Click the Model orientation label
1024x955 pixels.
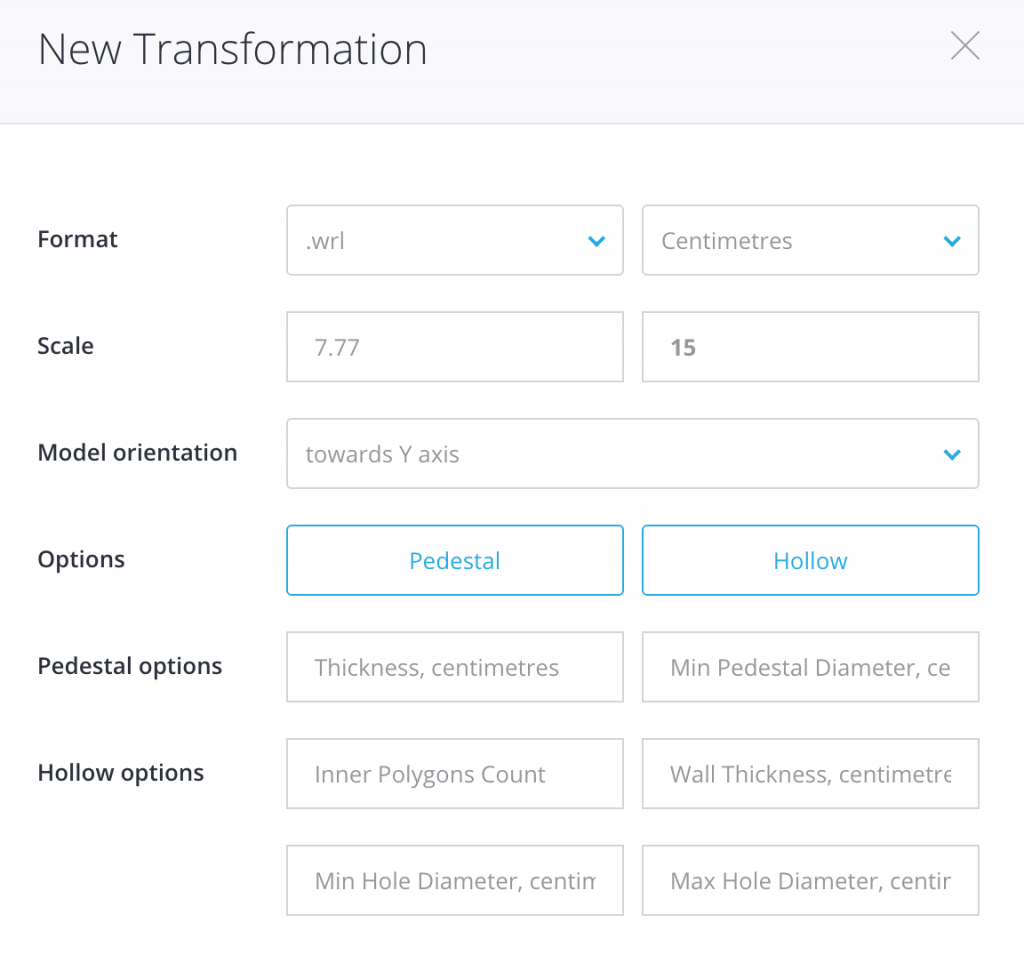click(x=137, y=452)
